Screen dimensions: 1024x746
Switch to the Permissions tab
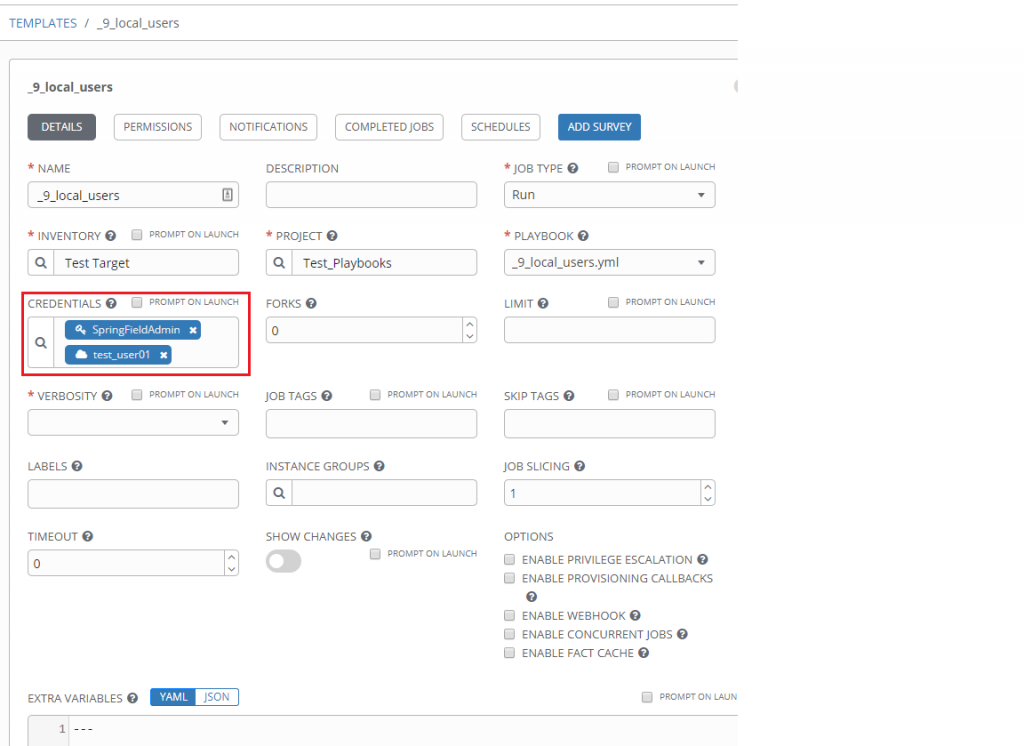157,127
